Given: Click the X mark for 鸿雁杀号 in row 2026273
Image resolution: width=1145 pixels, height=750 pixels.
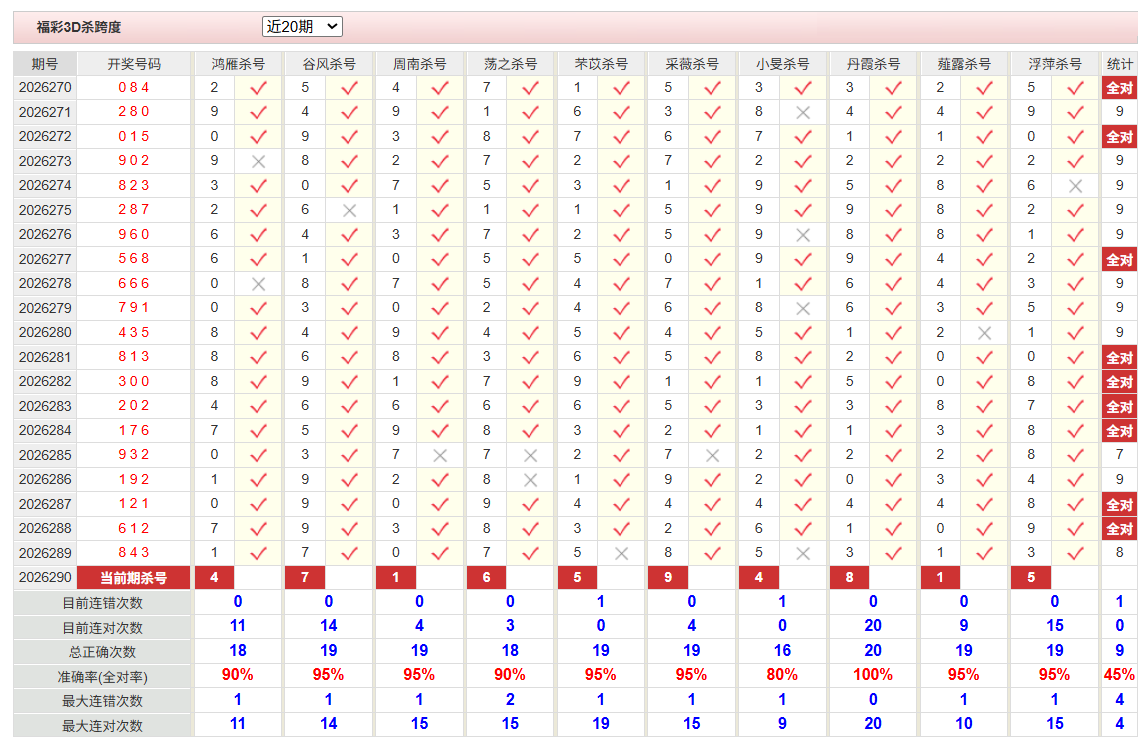Looking at the screenshot, I should (x=259, y=161).
